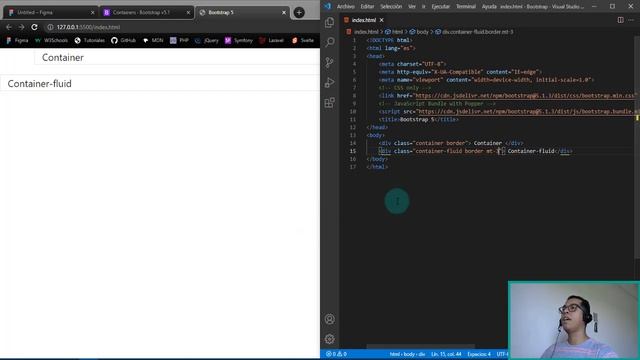Open the Search panel in VS Code
Image resolution: width=640 pixels, height=360 pixels.
pyautogui.click(x=330, y=42)
